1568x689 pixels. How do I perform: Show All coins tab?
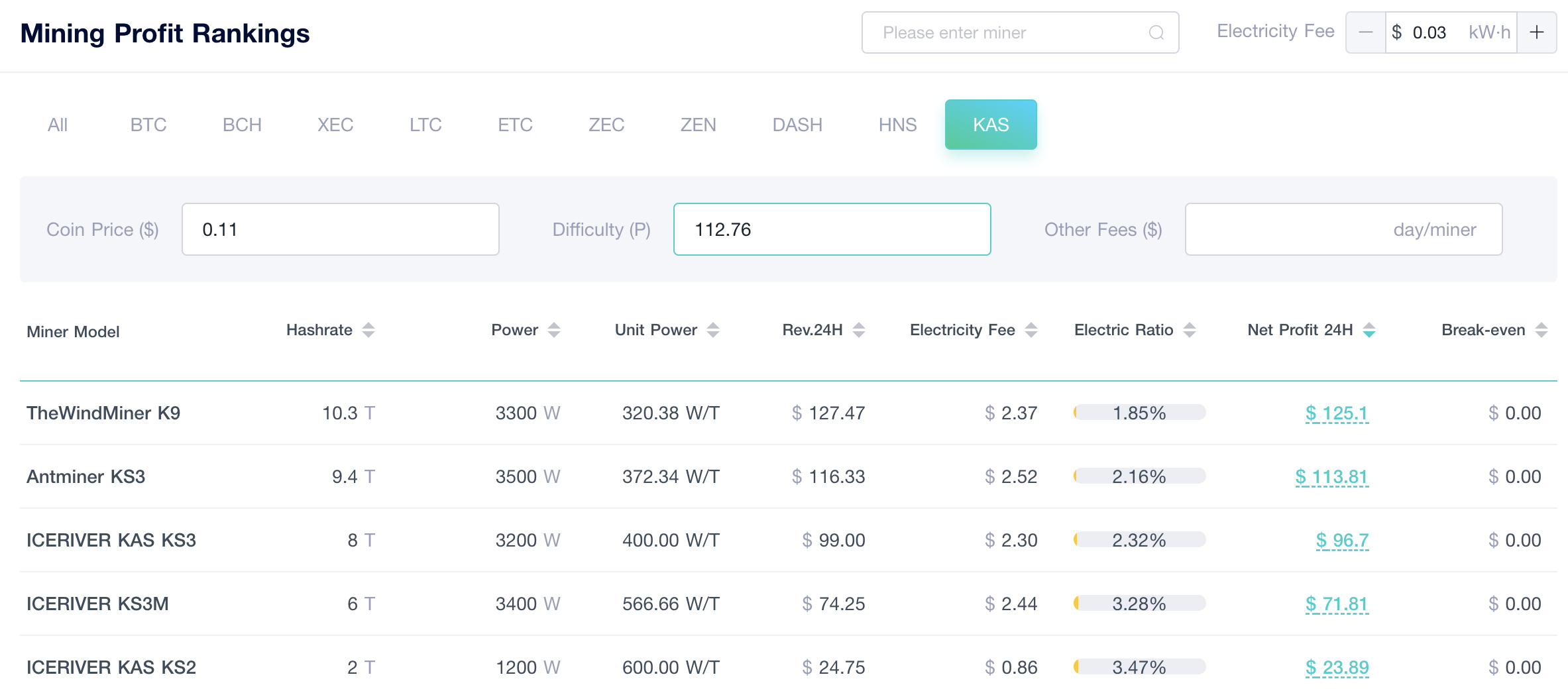(x=58, y=125)
